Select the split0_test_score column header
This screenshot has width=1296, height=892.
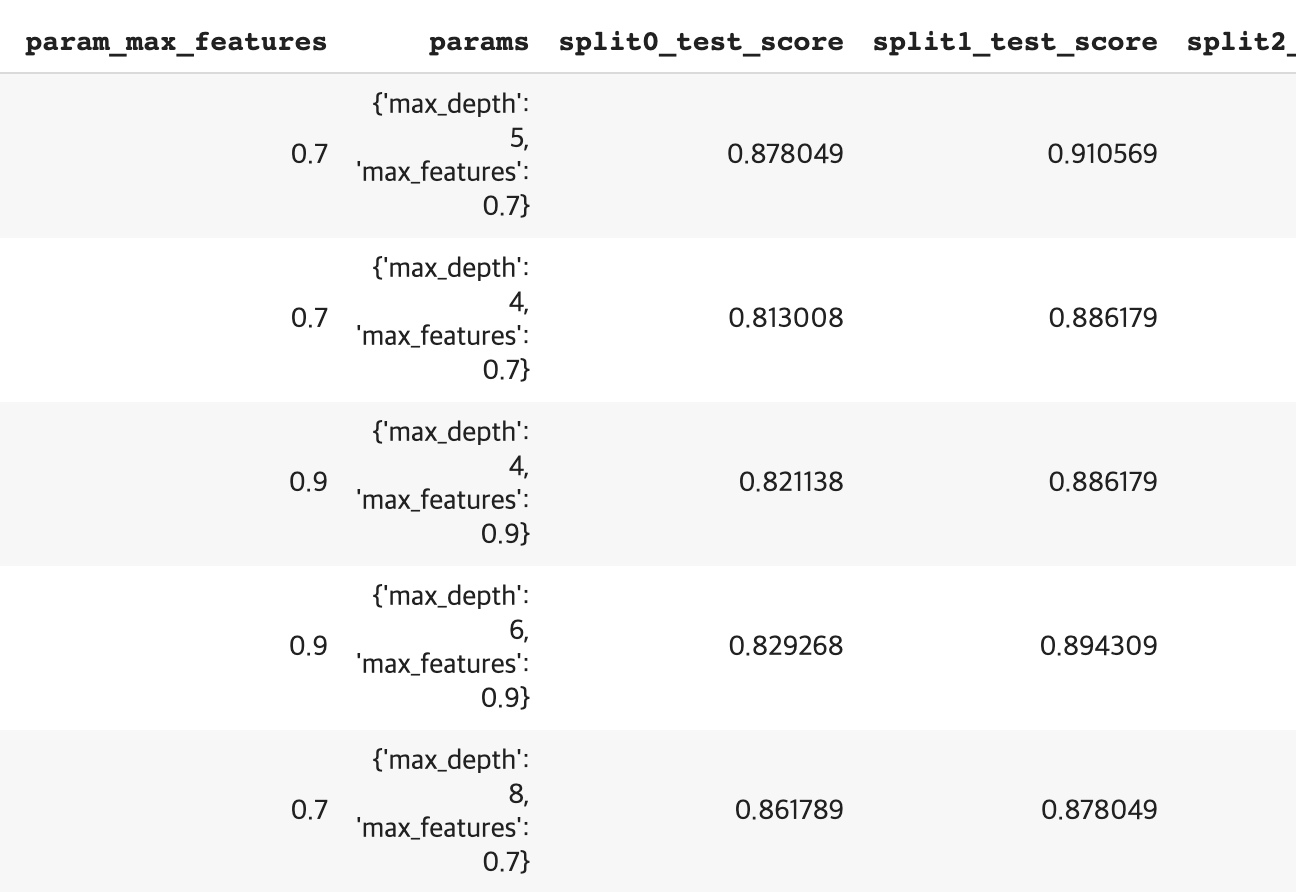[x=700, y=42]
